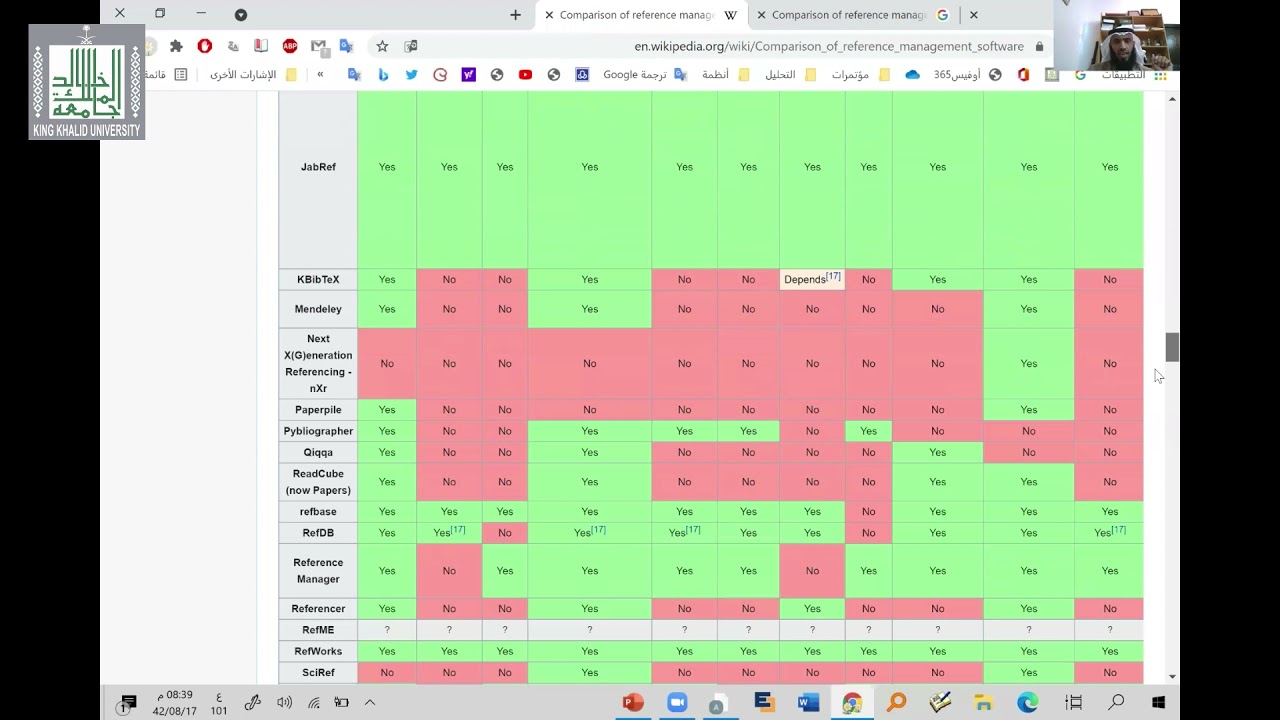Open the Twitter bookmark
This screenshot has width=1280, height=720.
point(411,75)
